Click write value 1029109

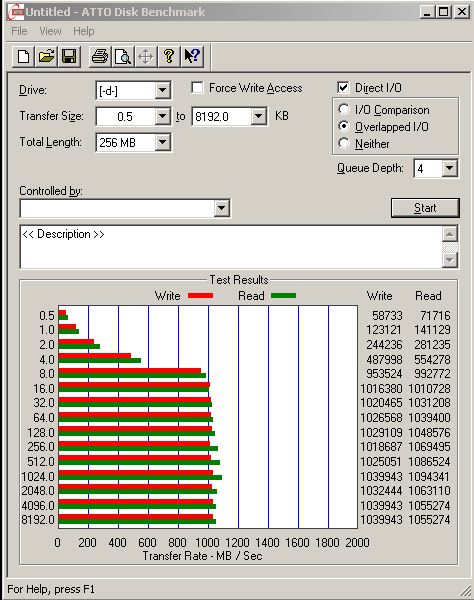(x=381, y=433)
